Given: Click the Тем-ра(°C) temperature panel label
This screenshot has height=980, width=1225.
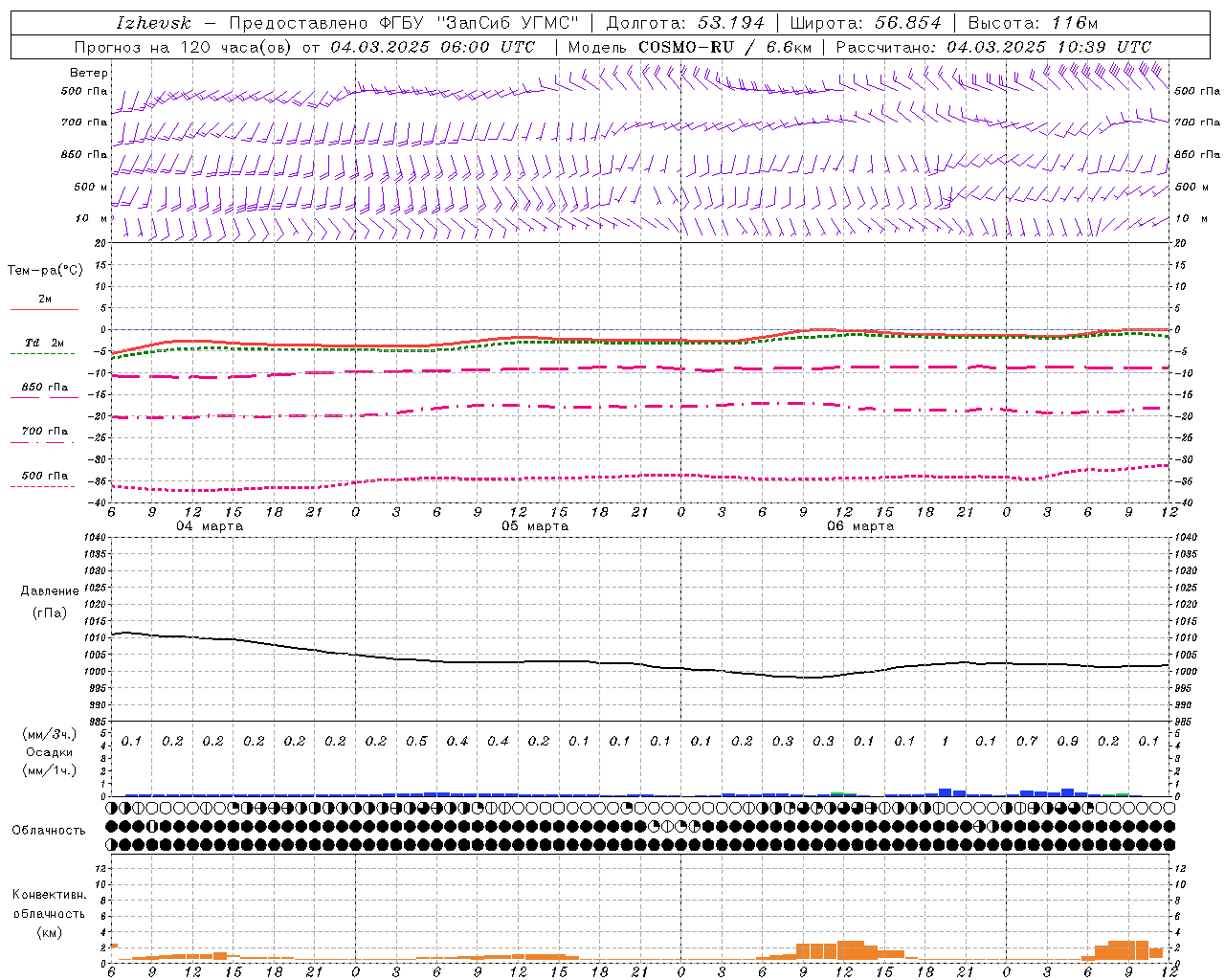Looking at the screenshot, I should pyautogui.click(x=45, y=271).
